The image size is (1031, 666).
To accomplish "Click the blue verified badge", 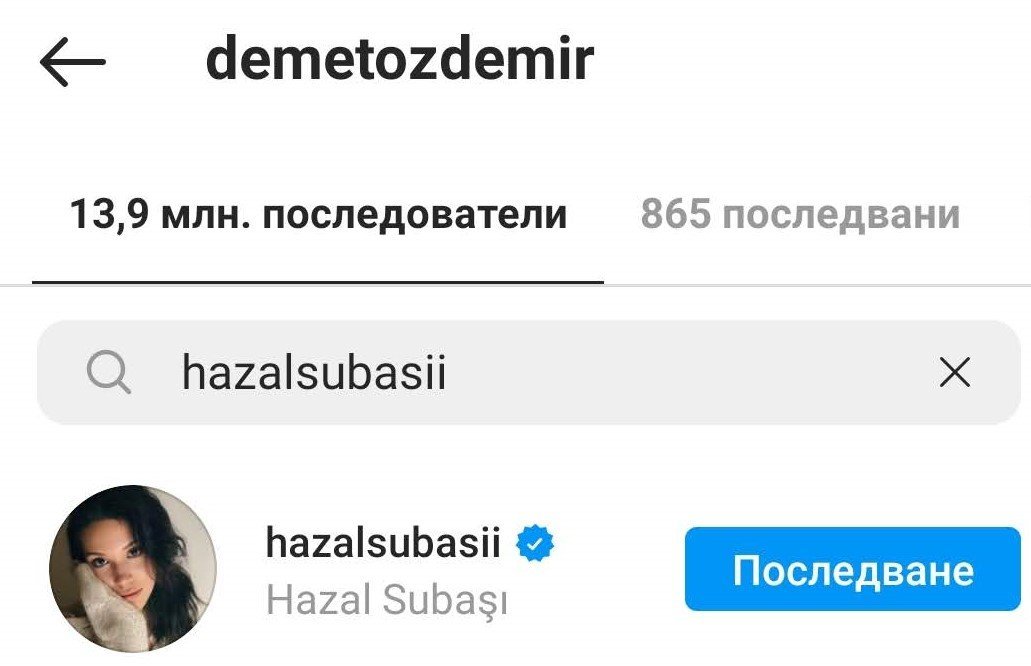I will 535,544.
